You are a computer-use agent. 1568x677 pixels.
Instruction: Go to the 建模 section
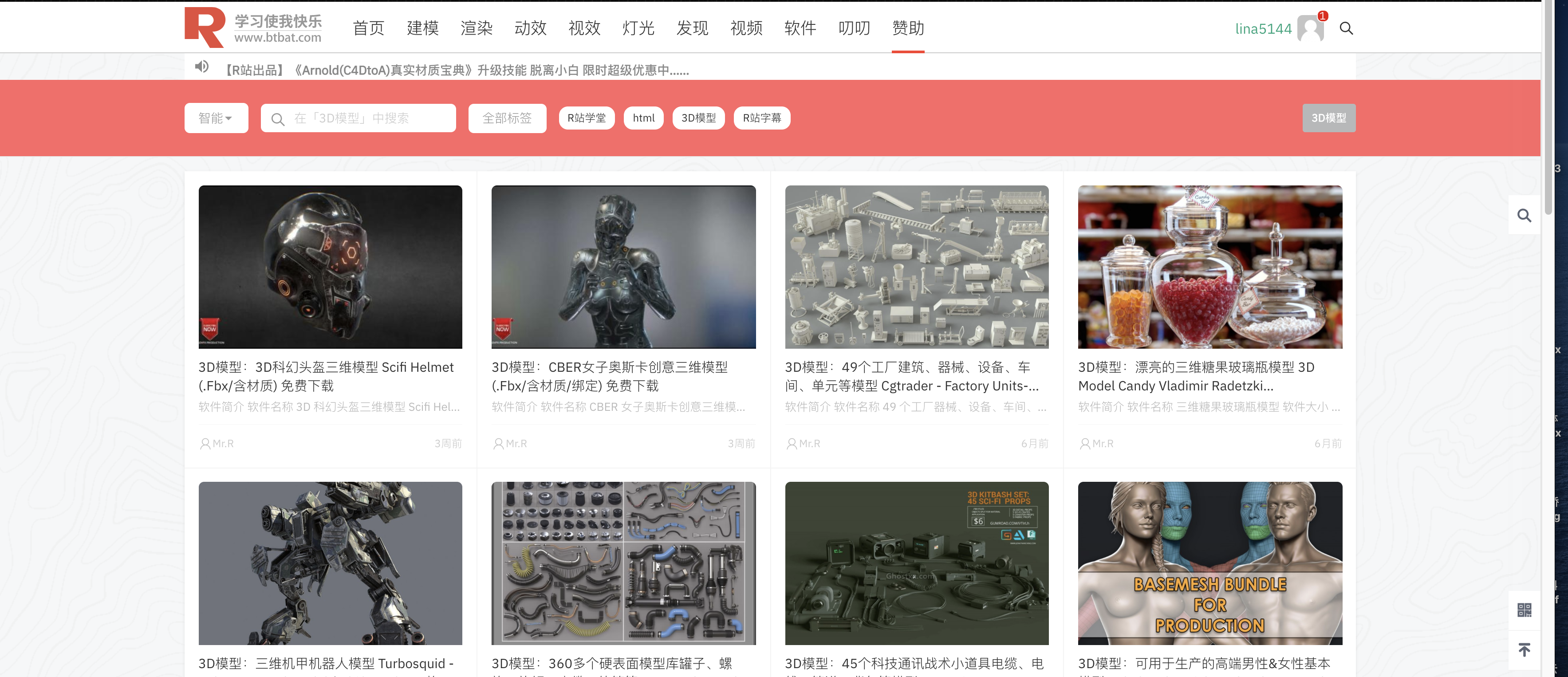click(x=422, y=28)
